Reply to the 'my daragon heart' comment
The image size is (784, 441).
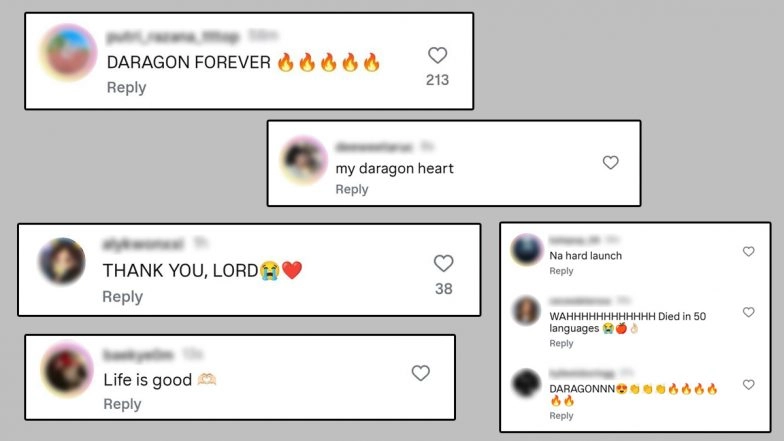[x=352, y=190]
